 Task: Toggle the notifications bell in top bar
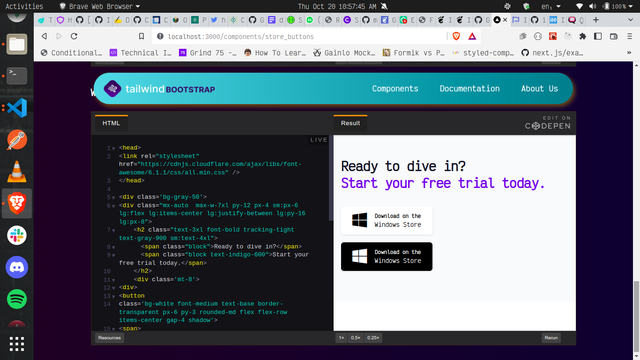click(384, 6)
